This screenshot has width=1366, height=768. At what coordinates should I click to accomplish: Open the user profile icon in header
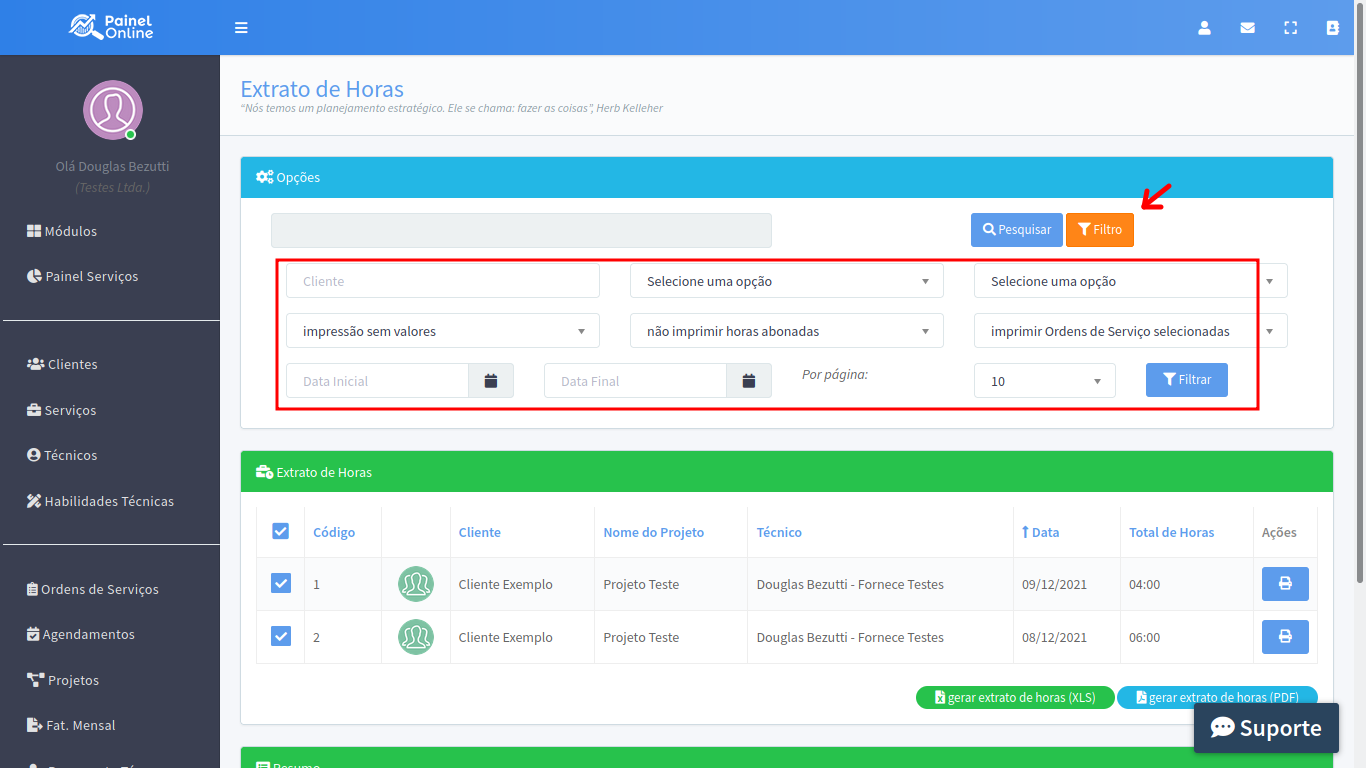tap(1205, 28)
